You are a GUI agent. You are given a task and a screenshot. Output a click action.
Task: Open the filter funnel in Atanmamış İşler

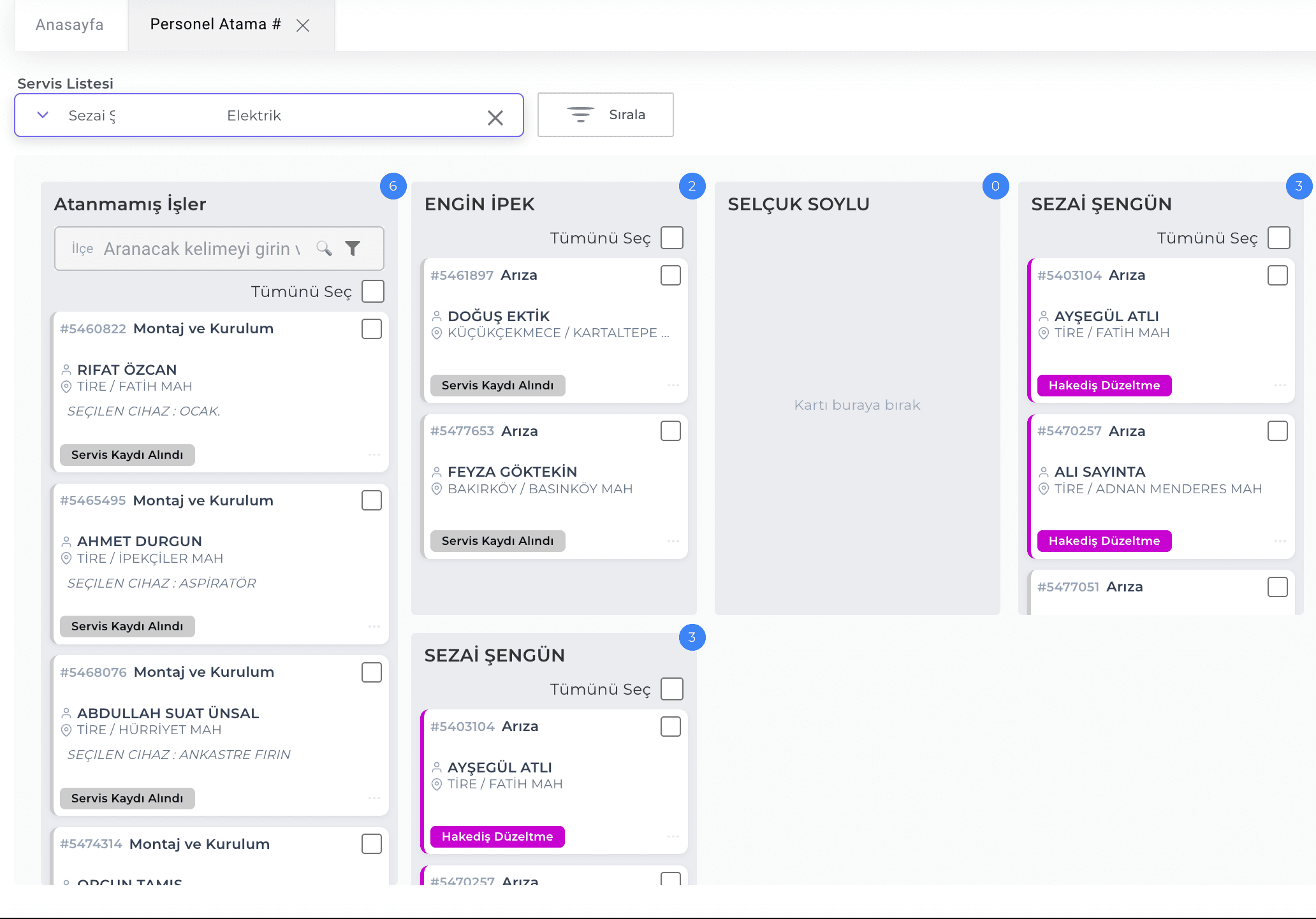[x=353, y=248]
